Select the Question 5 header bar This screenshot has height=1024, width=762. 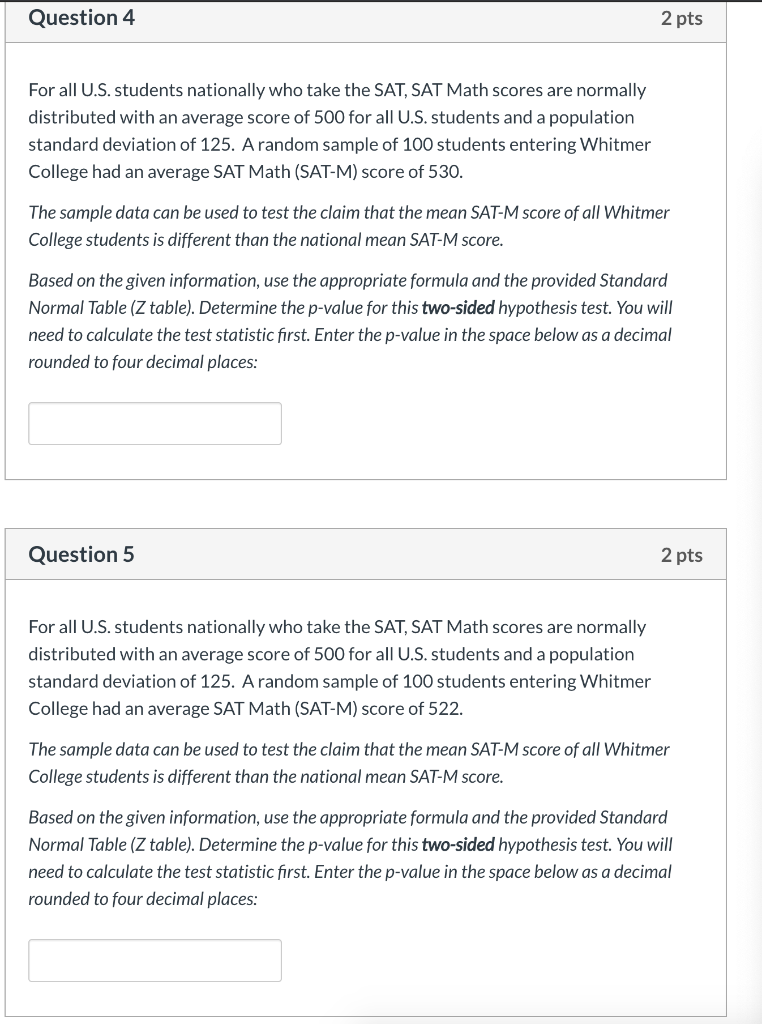(365, 555)
